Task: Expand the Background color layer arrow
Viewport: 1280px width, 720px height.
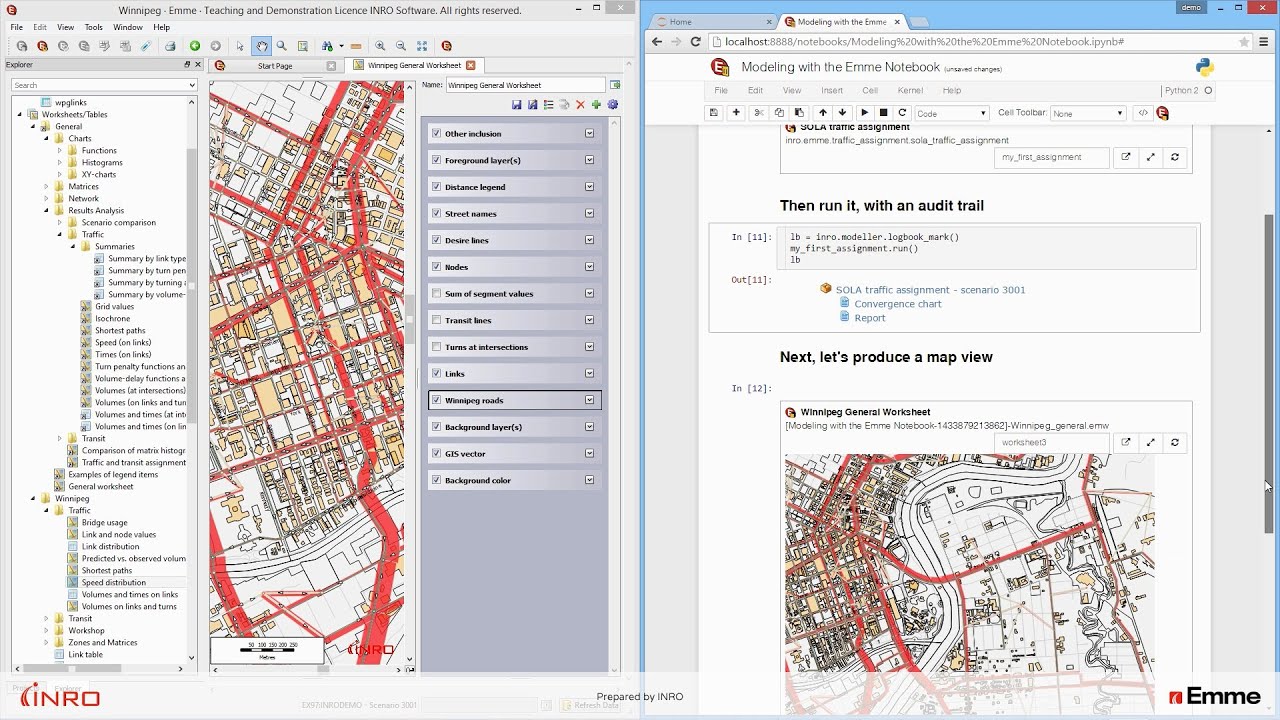Action: tap(589, 480)
